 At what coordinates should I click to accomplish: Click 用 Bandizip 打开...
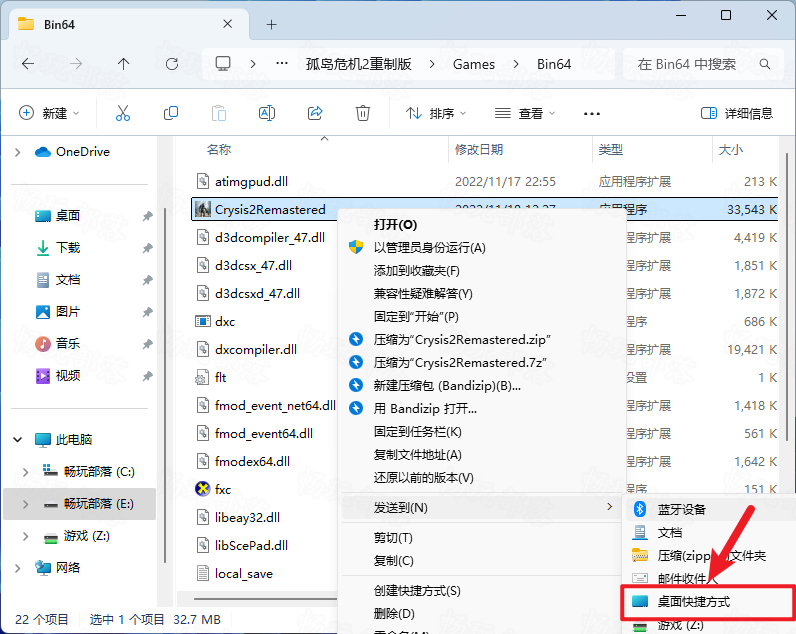tap(425, 409)
